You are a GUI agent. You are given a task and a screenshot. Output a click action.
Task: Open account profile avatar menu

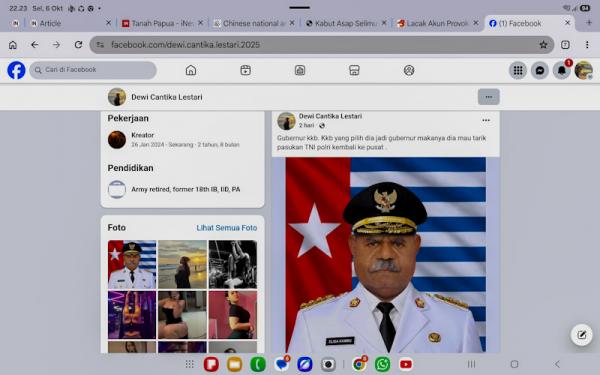click(583, 70)
